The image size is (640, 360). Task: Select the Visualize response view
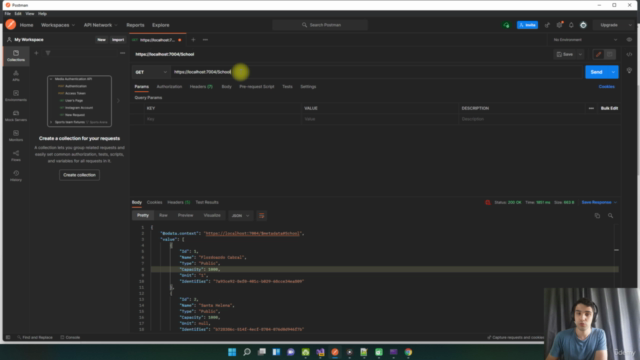212,215
